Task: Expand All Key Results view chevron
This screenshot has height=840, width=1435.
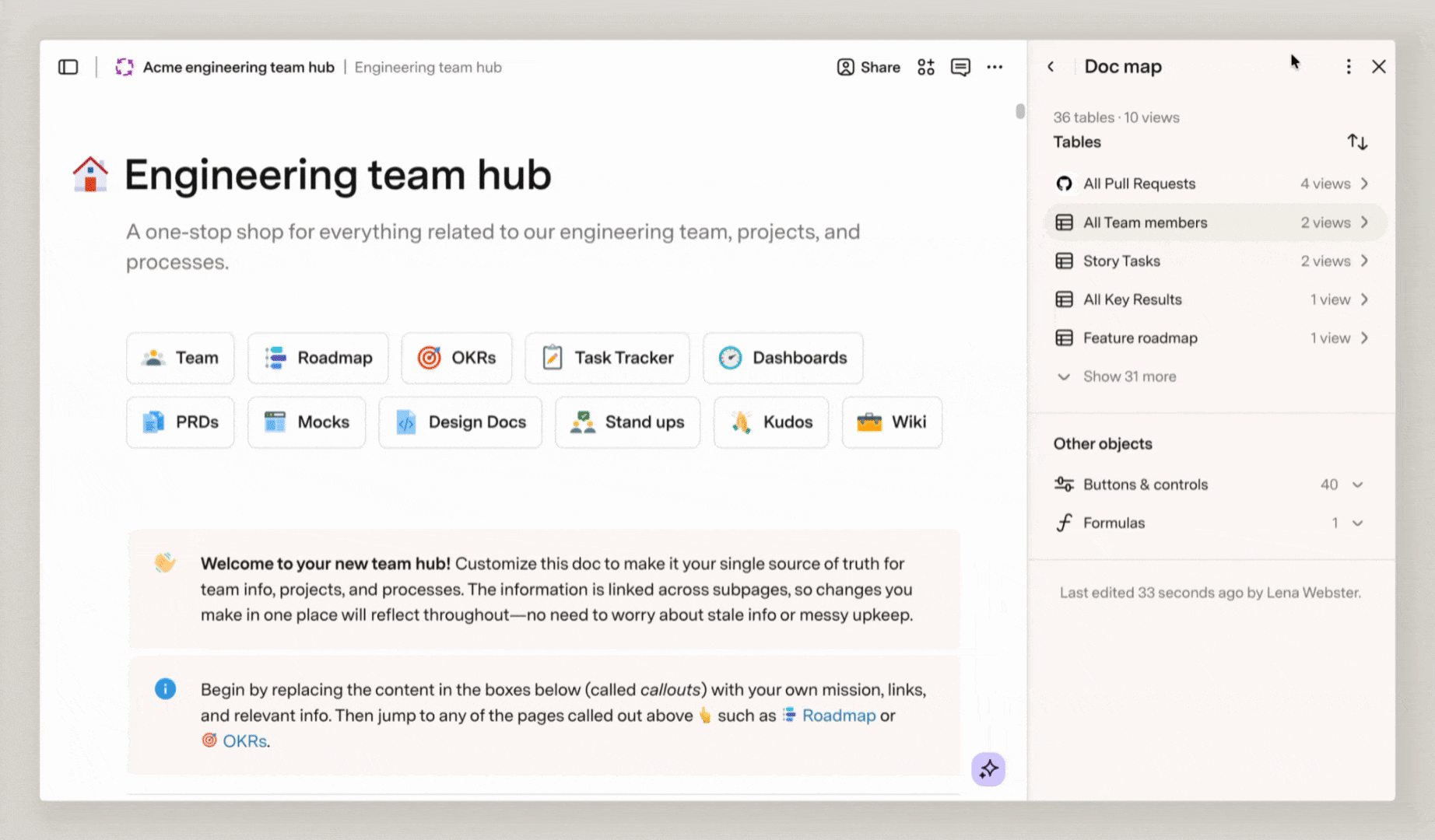Action: (x=1364, y=299)
